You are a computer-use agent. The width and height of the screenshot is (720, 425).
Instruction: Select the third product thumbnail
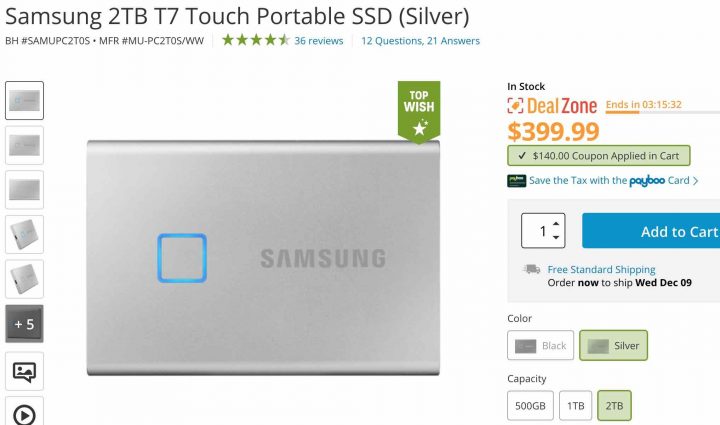[24, 190]
